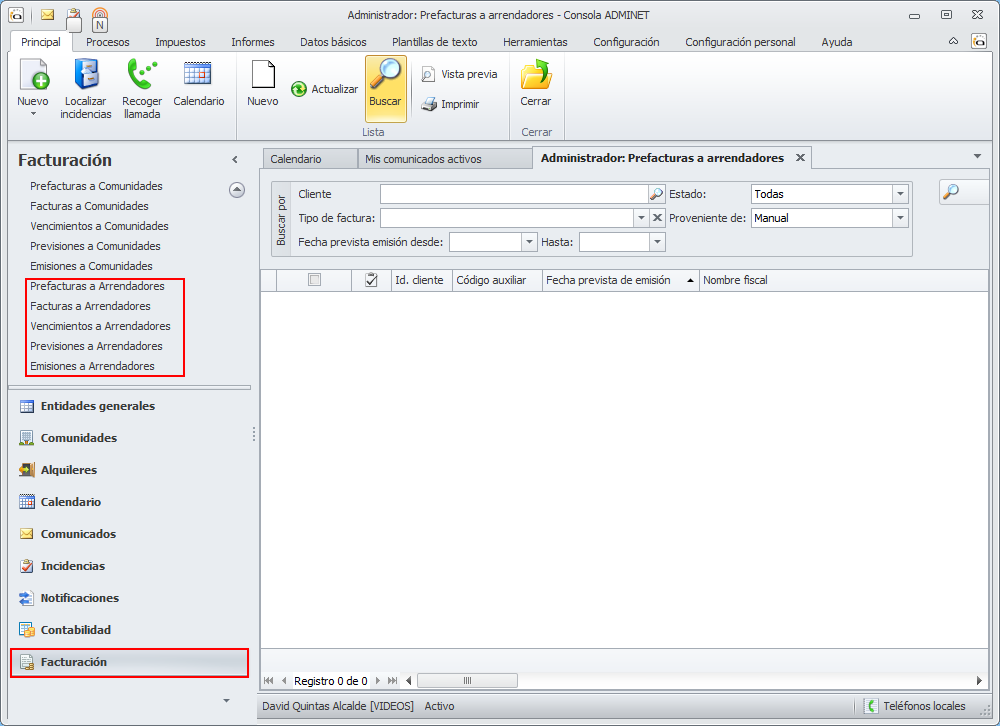Click the round scroll-up button in Facturación list
Viewport: 1000px width, 726px height.
pos(237,189)
